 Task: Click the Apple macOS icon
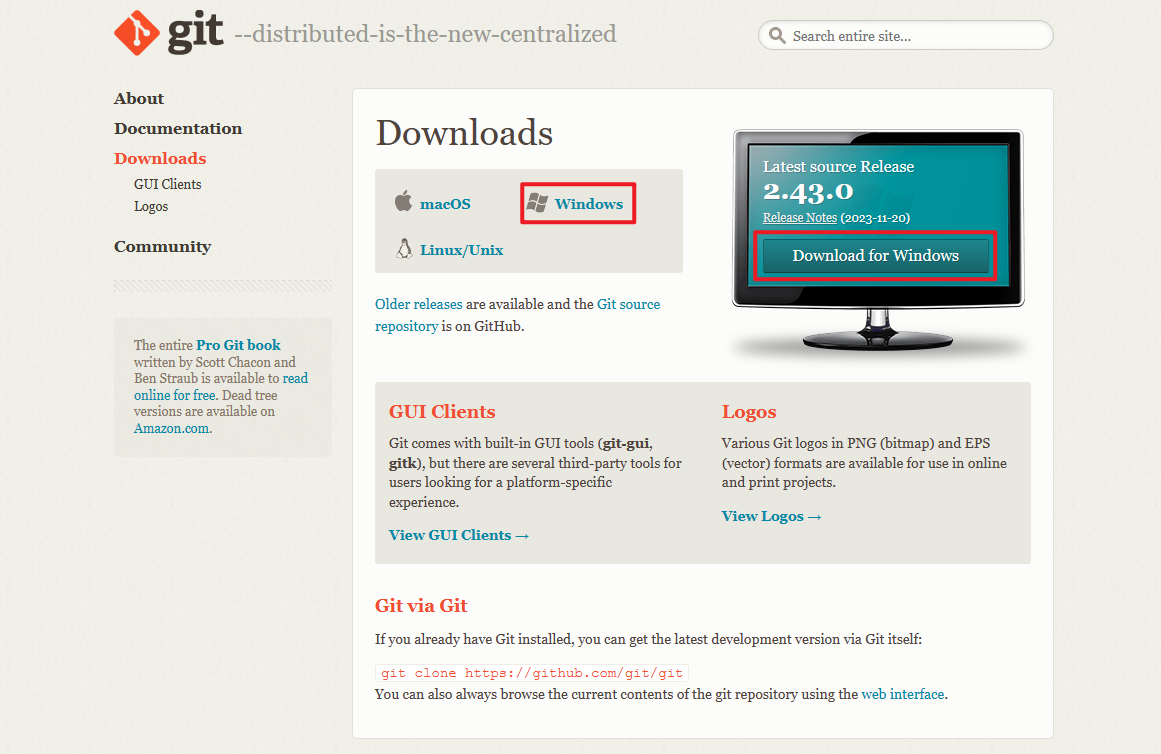[403, 203]
